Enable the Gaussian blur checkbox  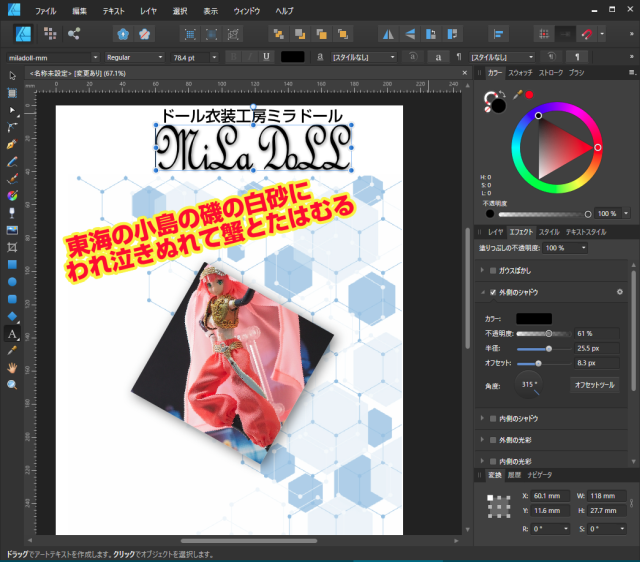point(493,271)
